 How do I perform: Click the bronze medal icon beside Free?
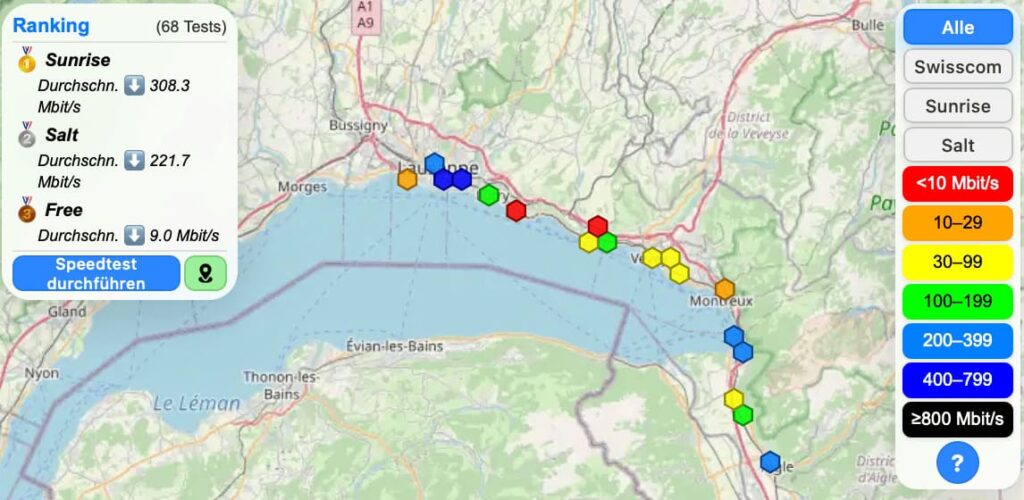coord(26,210)
